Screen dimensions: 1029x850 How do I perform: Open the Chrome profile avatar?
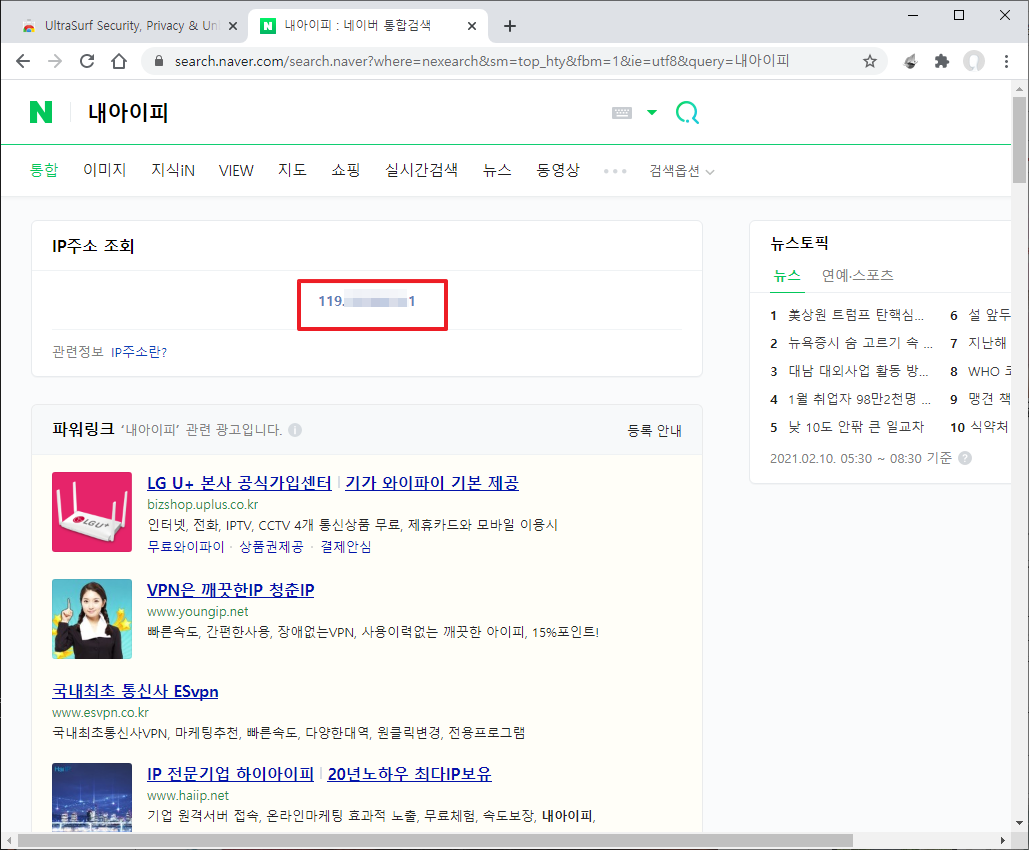[x=974, y=62]
